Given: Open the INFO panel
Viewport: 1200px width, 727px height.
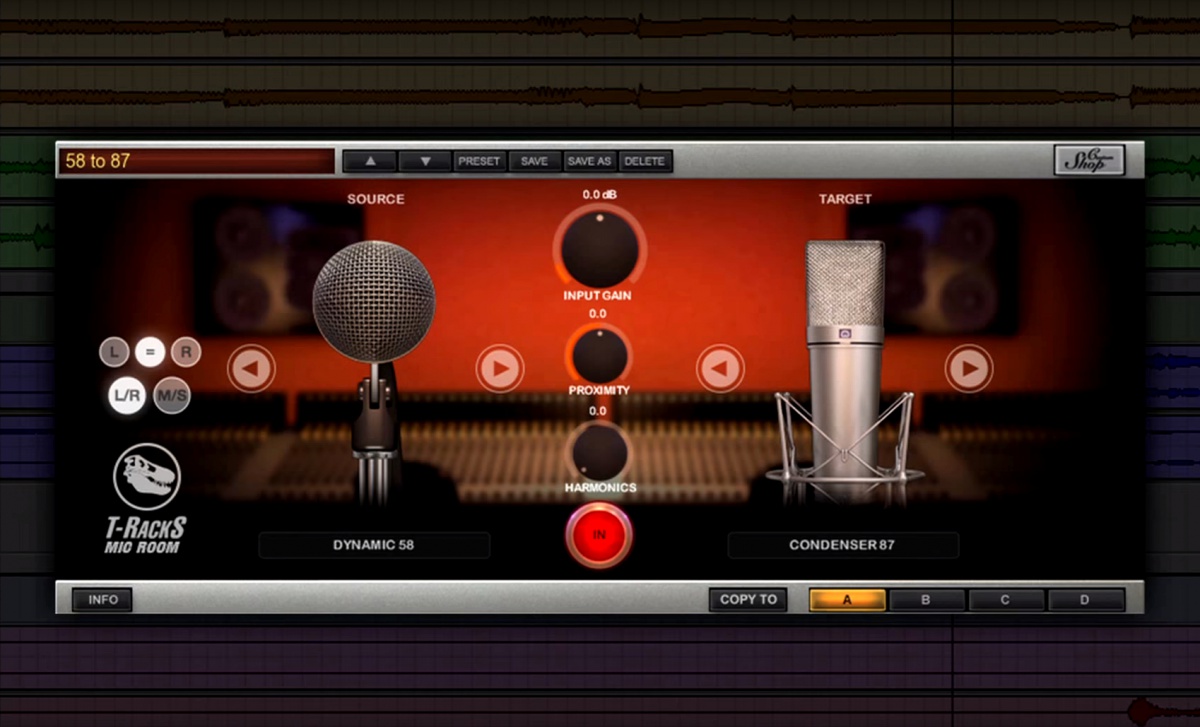Looking at the screenshot, I should [103, 600].
